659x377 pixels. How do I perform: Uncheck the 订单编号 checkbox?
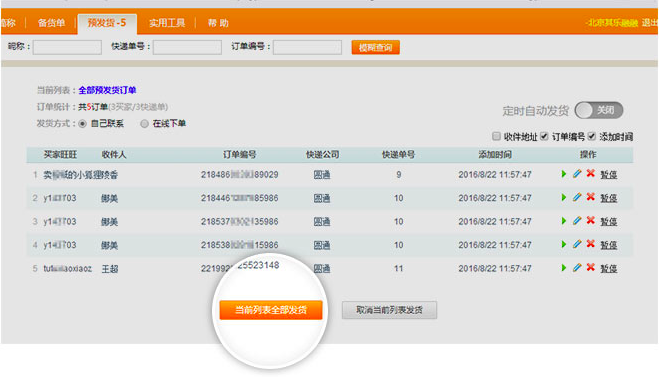[x=544, y=136]
